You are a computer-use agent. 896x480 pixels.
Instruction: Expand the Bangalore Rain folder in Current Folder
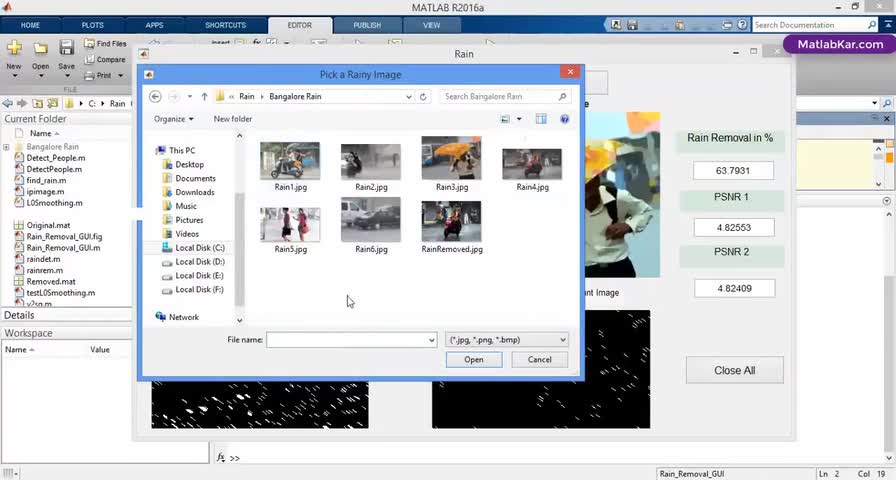click(6, 147)
